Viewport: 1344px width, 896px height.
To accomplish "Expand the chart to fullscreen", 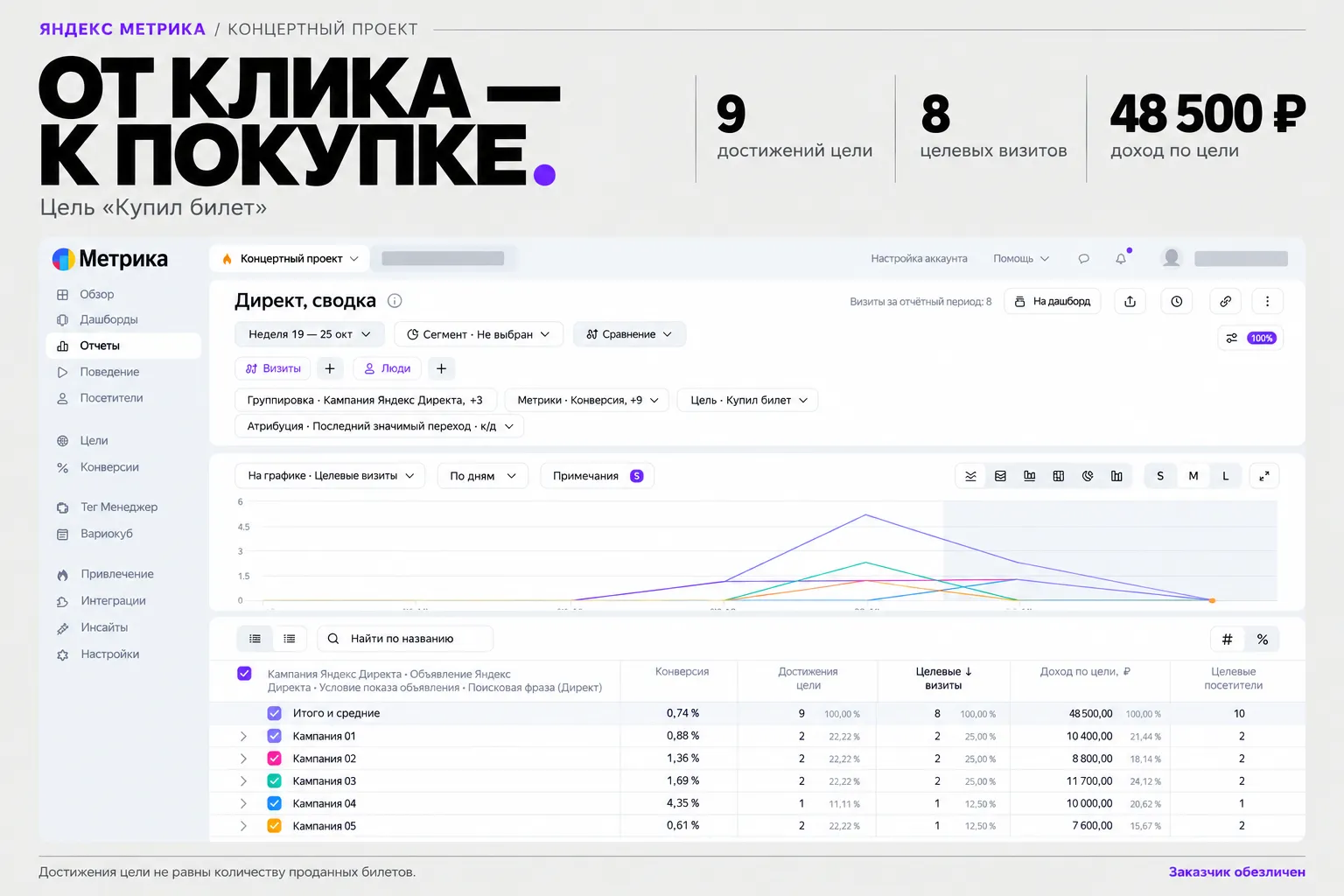I will (x=1264, y=476).
